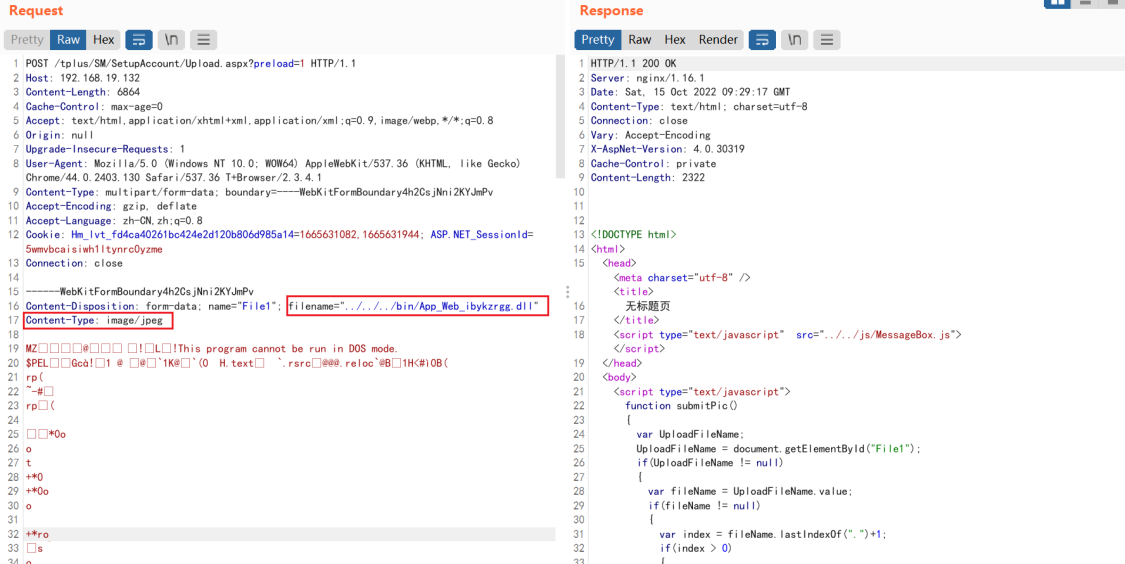Viewport: 1125px width, 564px height.
Task: Click the script src MessageBox.js line
Action: [787, 334]
